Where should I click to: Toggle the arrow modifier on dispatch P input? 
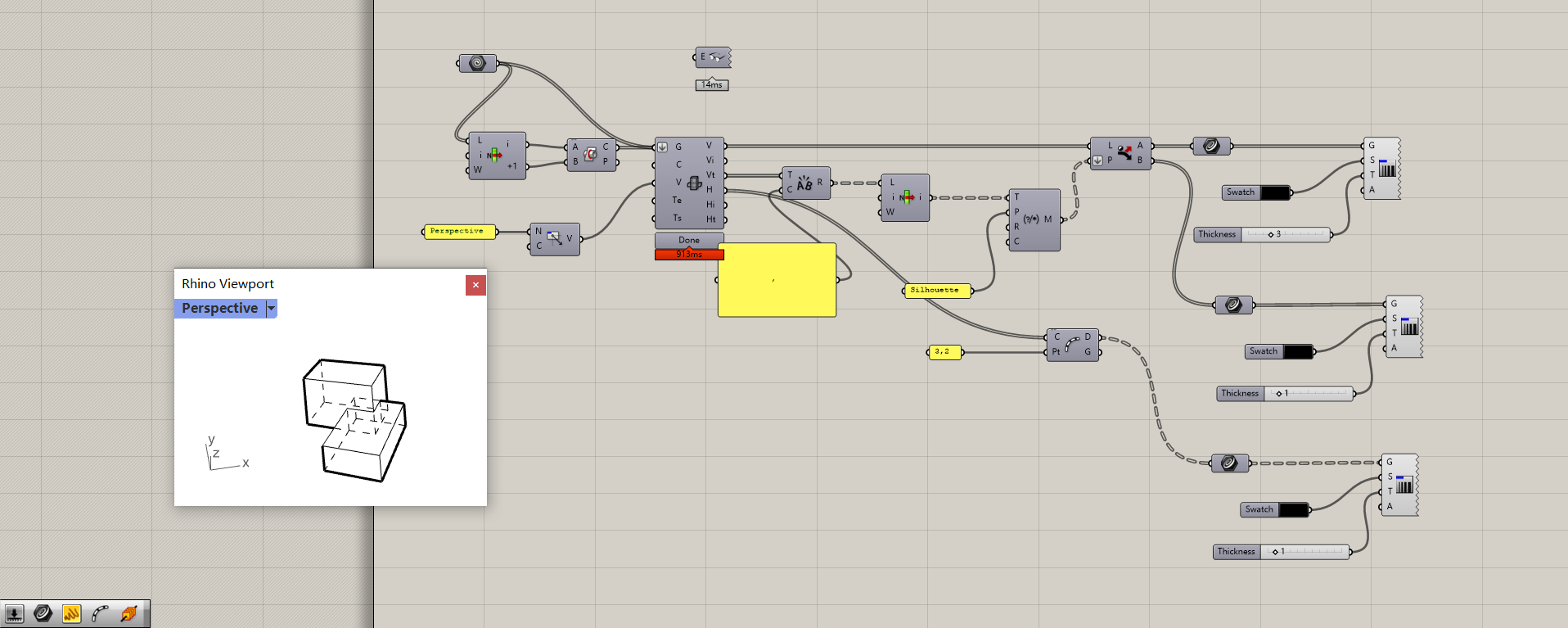(x=1098, y=160)
